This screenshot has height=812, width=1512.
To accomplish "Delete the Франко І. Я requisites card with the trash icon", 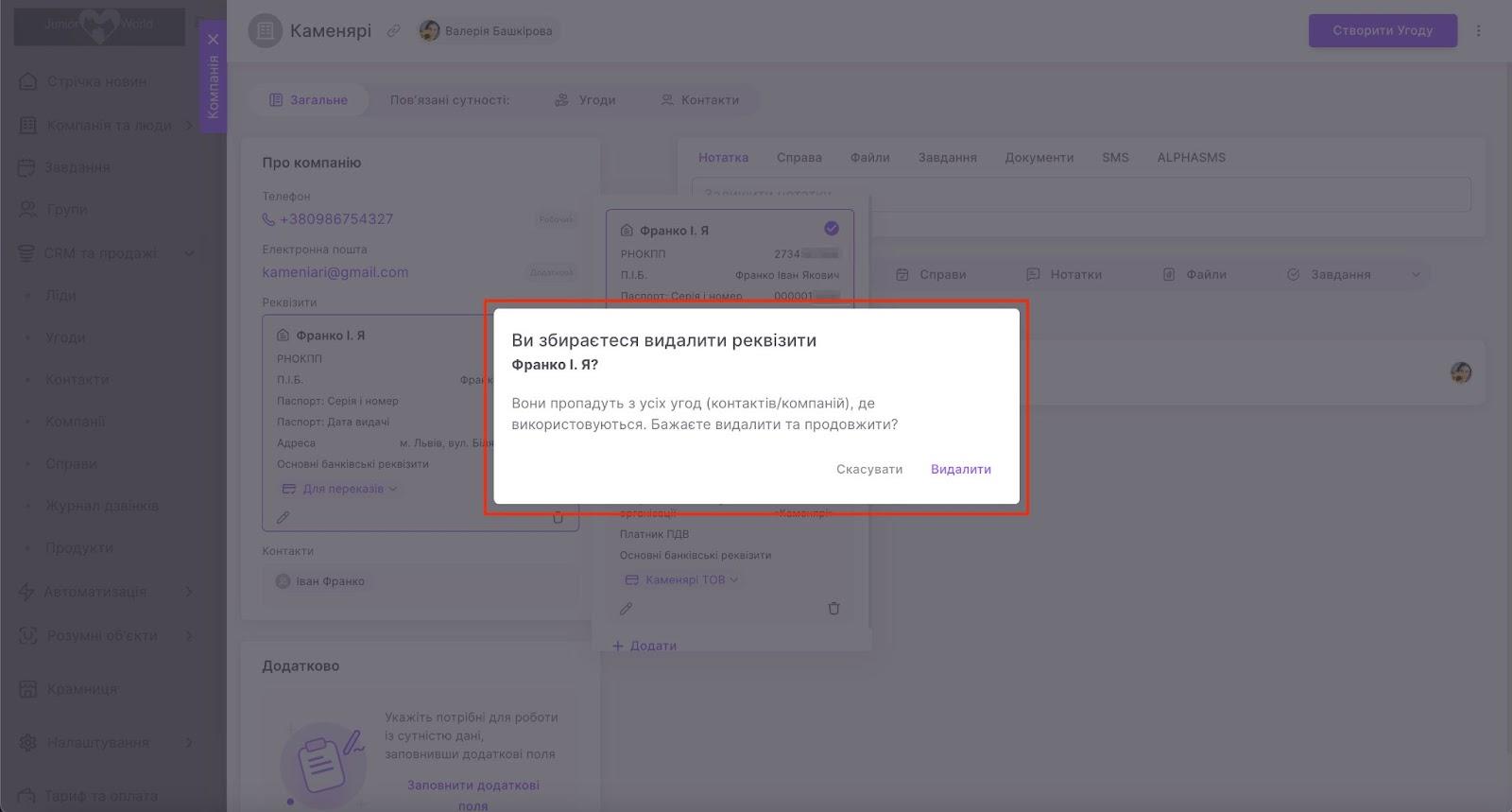I will (x=558, y=517).
